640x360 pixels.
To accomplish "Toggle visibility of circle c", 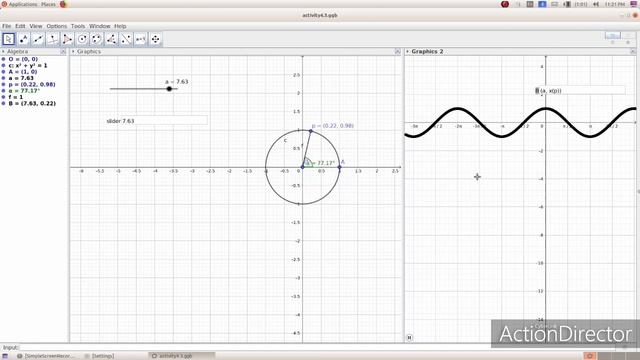I will (4, 65).
